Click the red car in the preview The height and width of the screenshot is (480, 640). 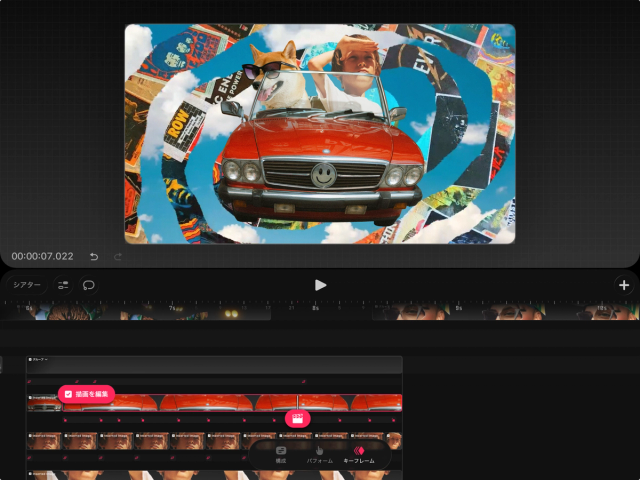(x=320, y=163)
